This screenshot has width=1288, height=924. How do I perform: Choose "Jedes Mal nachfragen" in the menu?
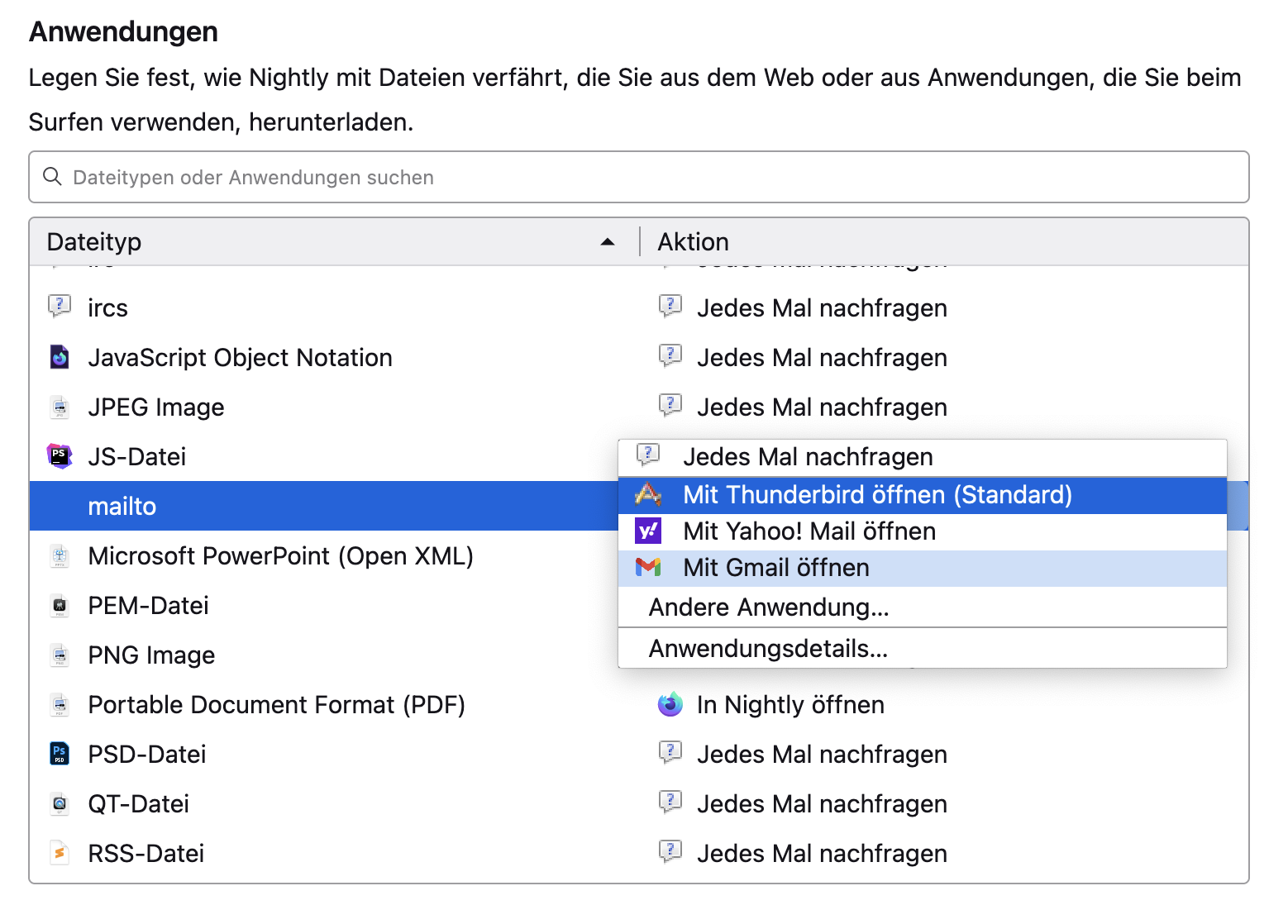coord(807,457)
